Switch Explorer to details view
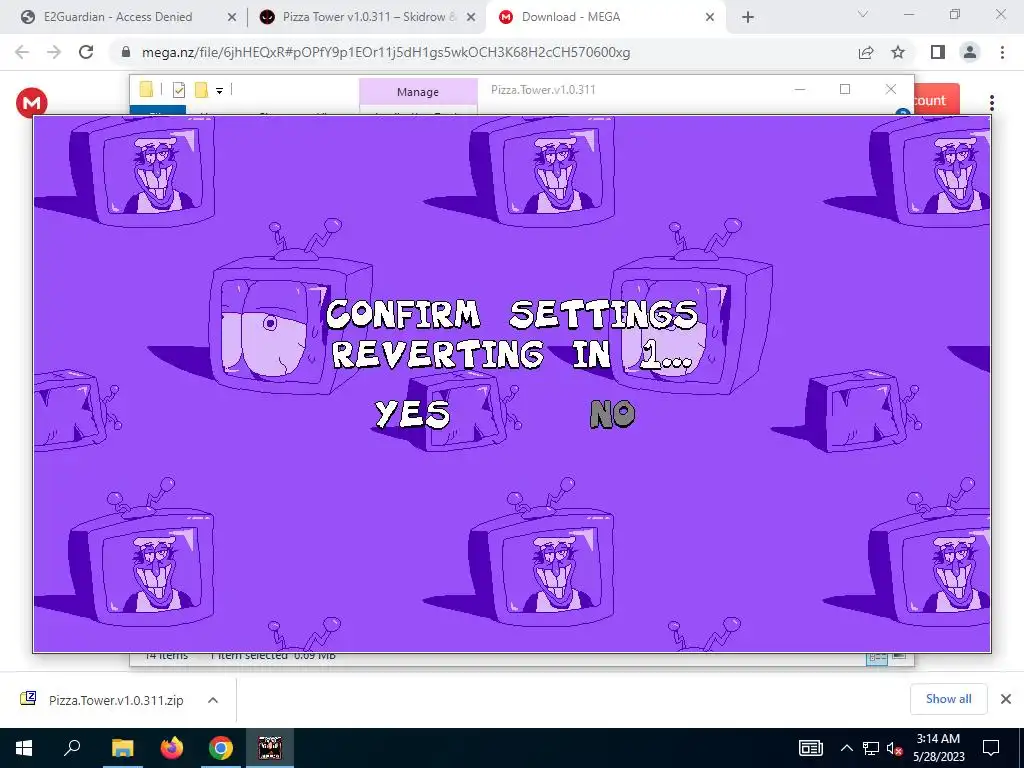 pos(876,658)
